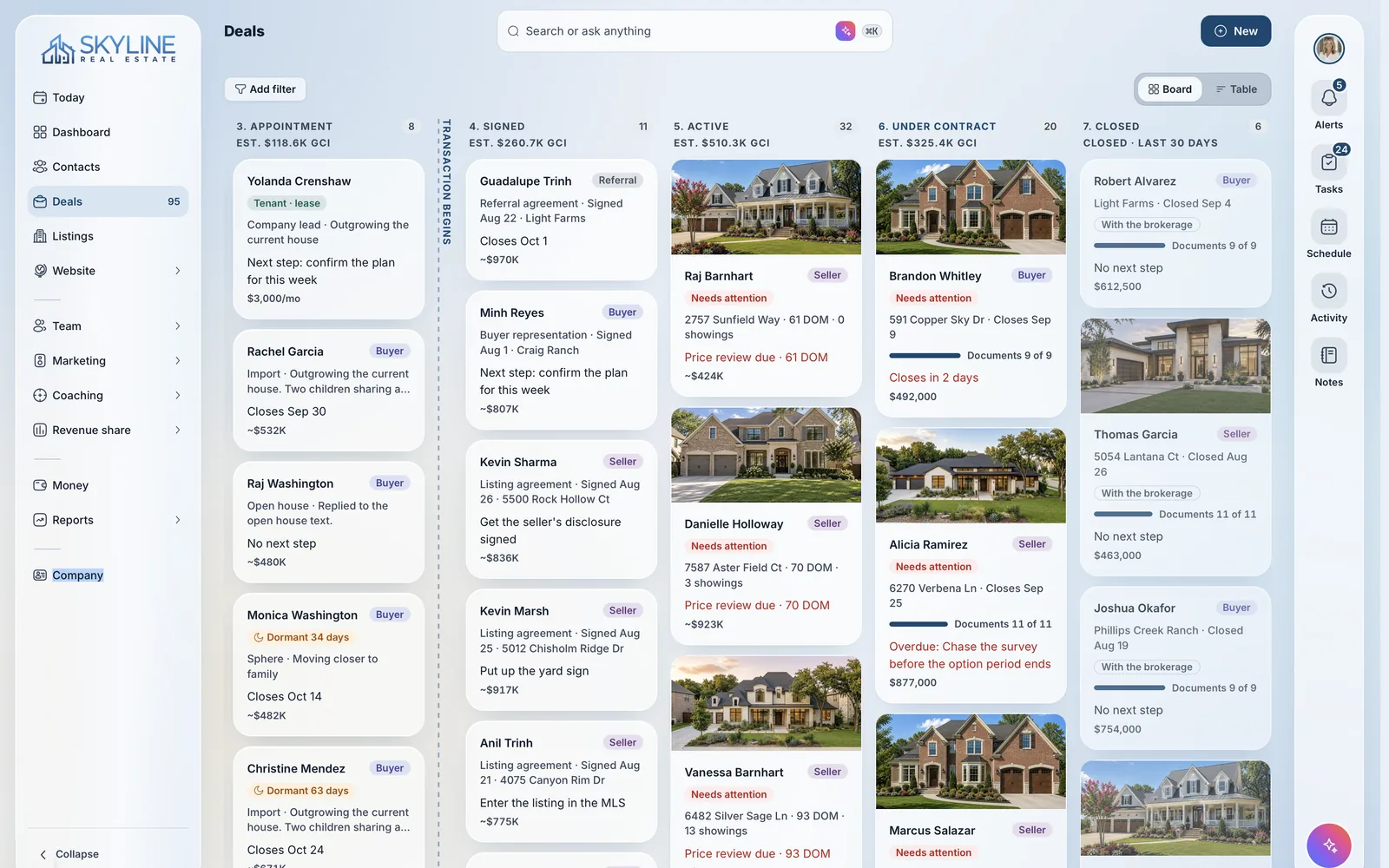Switch to Board view
This screenshot has height=868, width=1389.
pyautogui.click(x=1169, y=89)
